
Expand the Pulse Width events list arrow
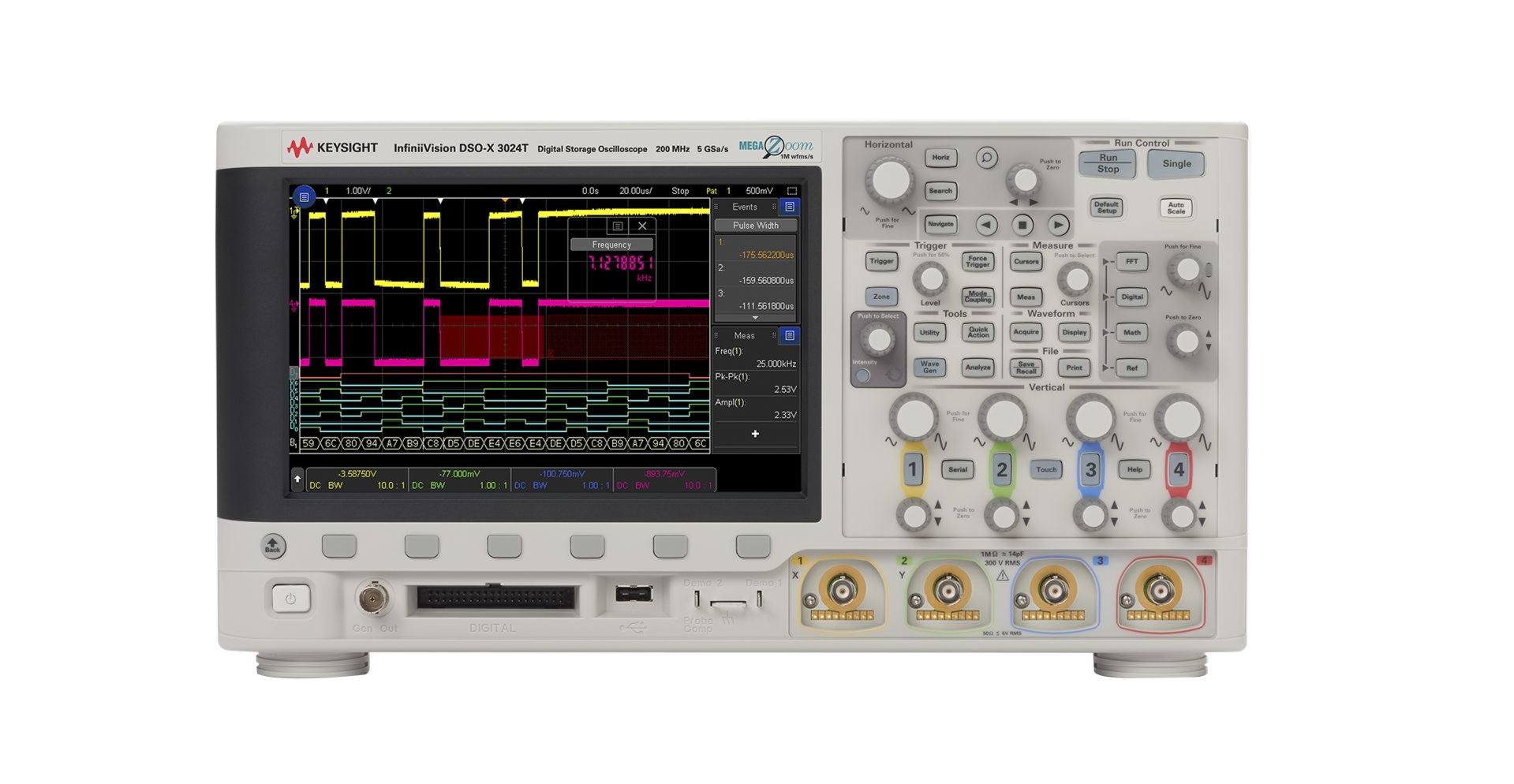(755, 318)
